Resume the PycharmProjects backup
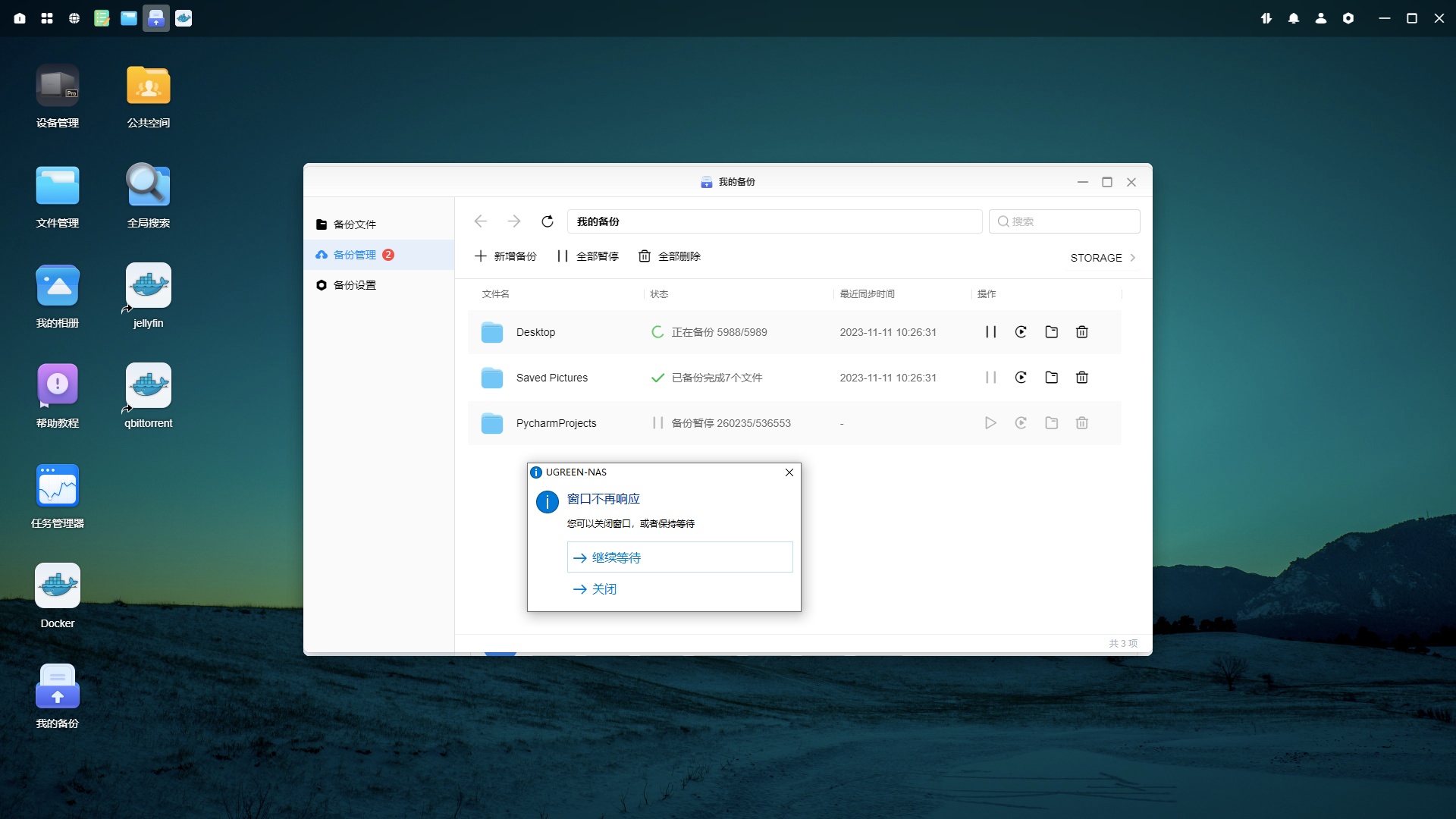 (x=990, y=423)
